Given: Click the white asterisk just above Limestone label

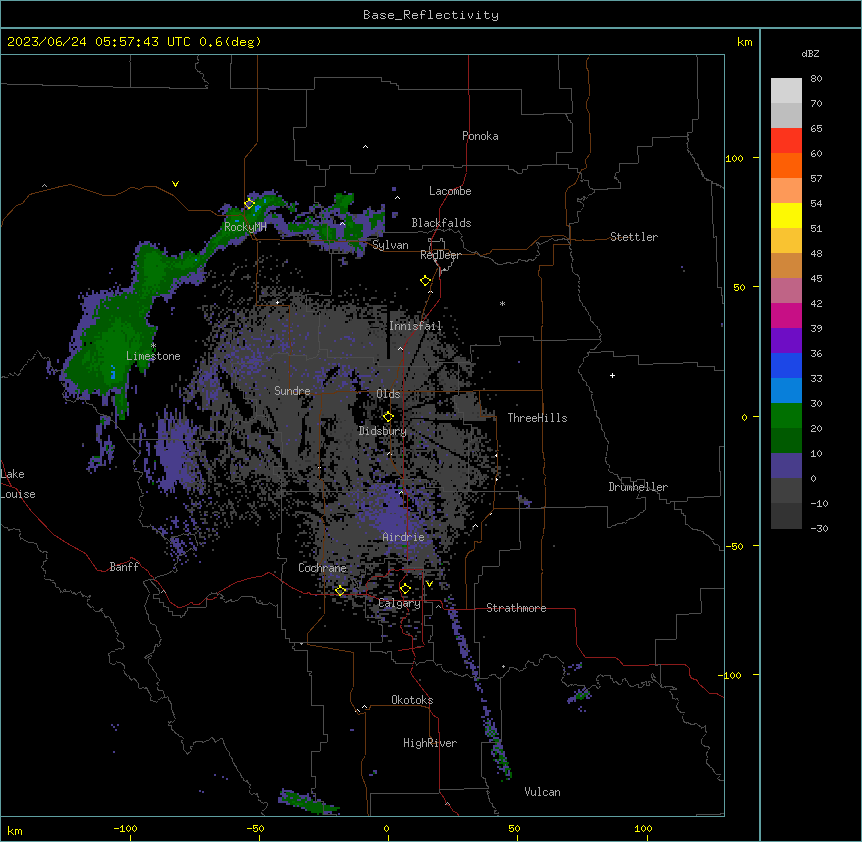Looking at the screenshot, I should point(153,346).
